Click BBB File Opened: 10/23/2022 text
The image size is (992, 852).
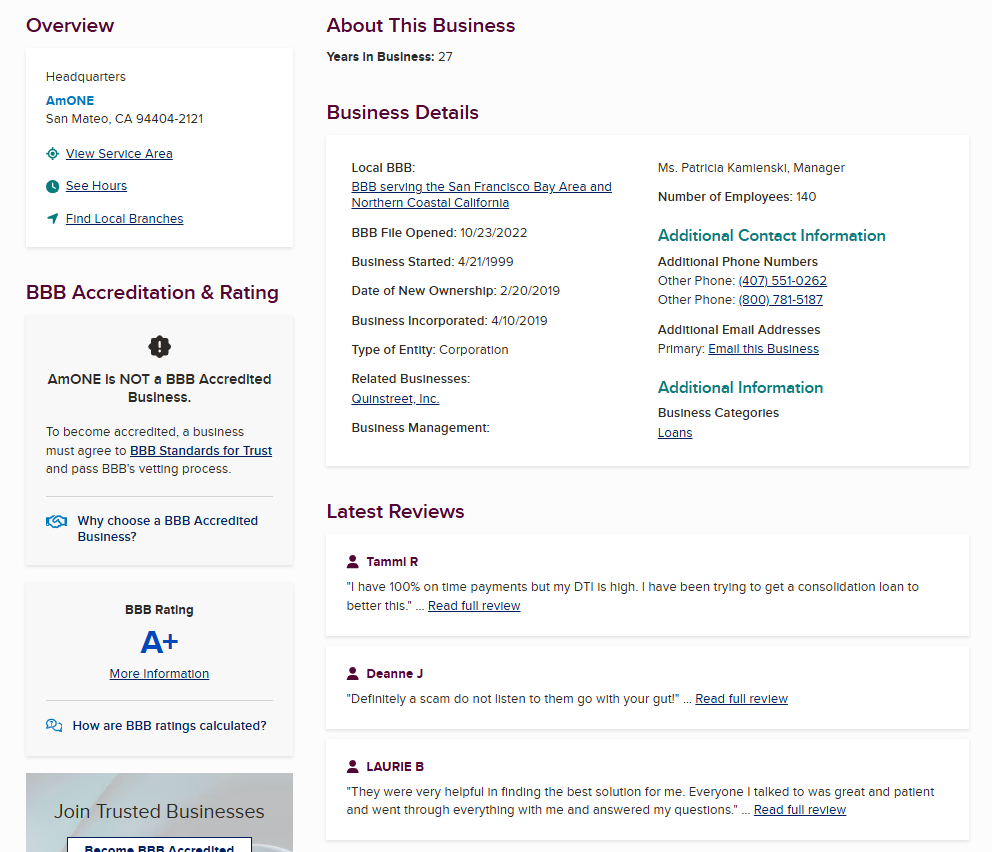pos(439,233)
